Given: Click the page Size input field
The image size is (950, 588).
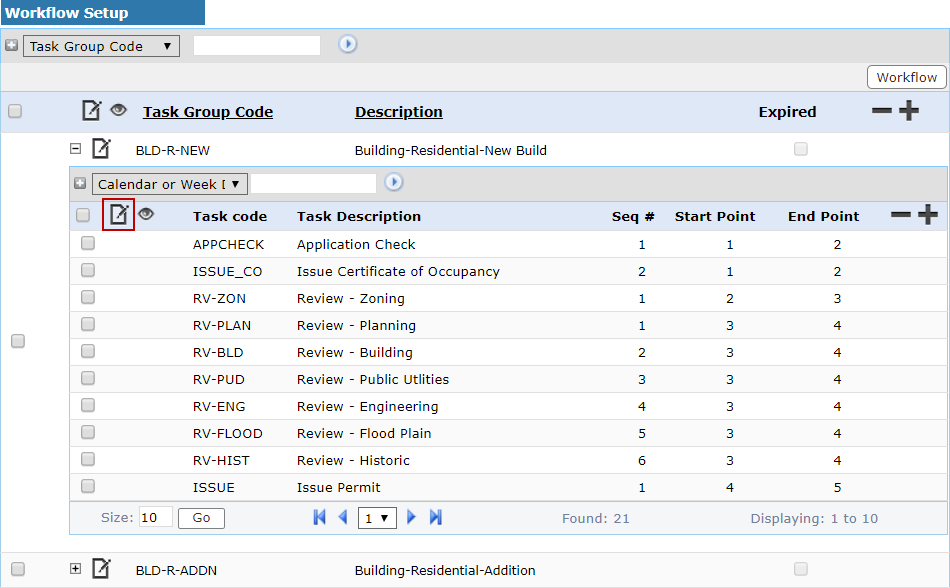Looking at the screenshot, I should tap(155, 518).
